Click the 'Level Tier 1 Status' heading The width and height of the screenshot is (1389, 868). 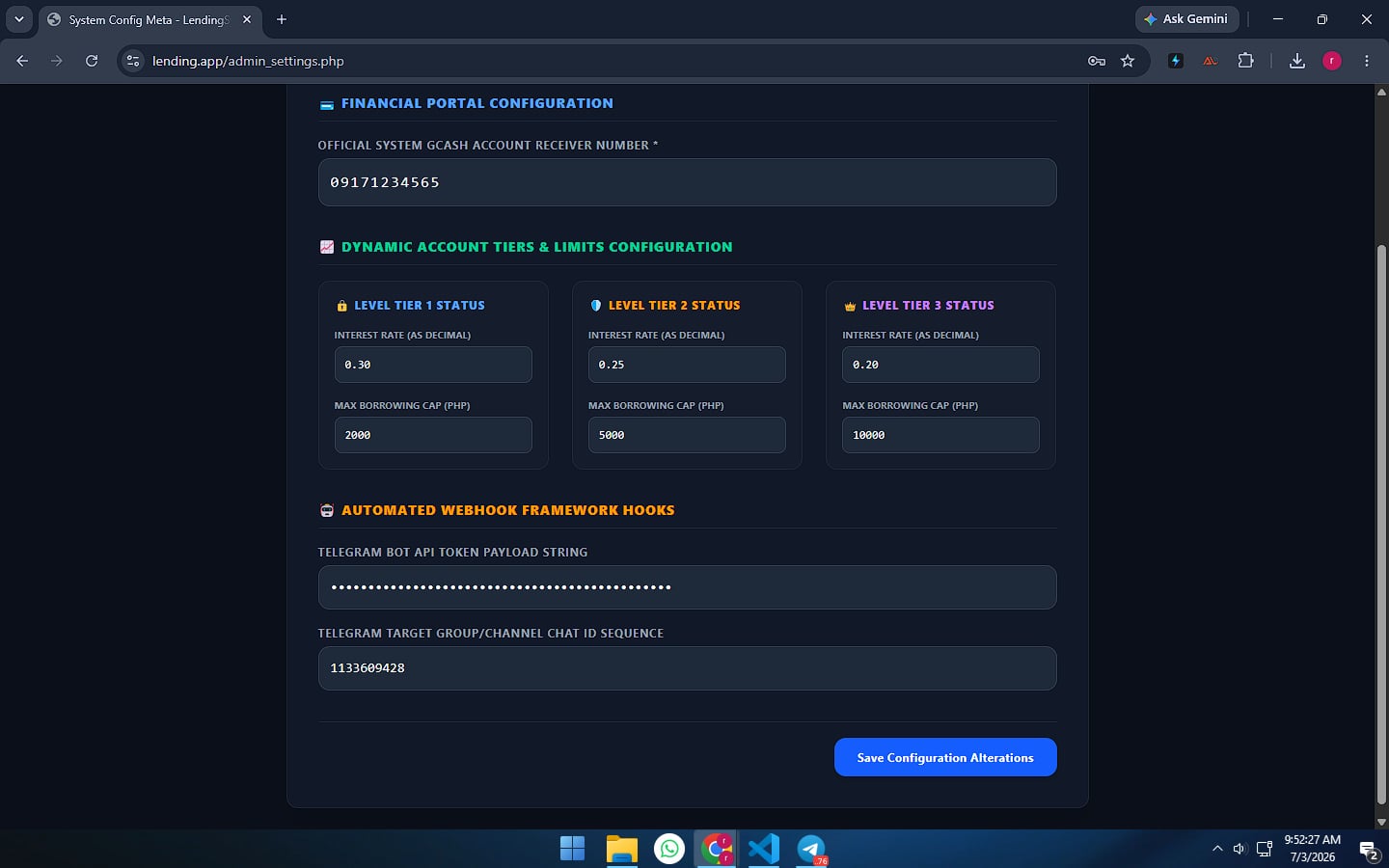[x=420, y=306]
